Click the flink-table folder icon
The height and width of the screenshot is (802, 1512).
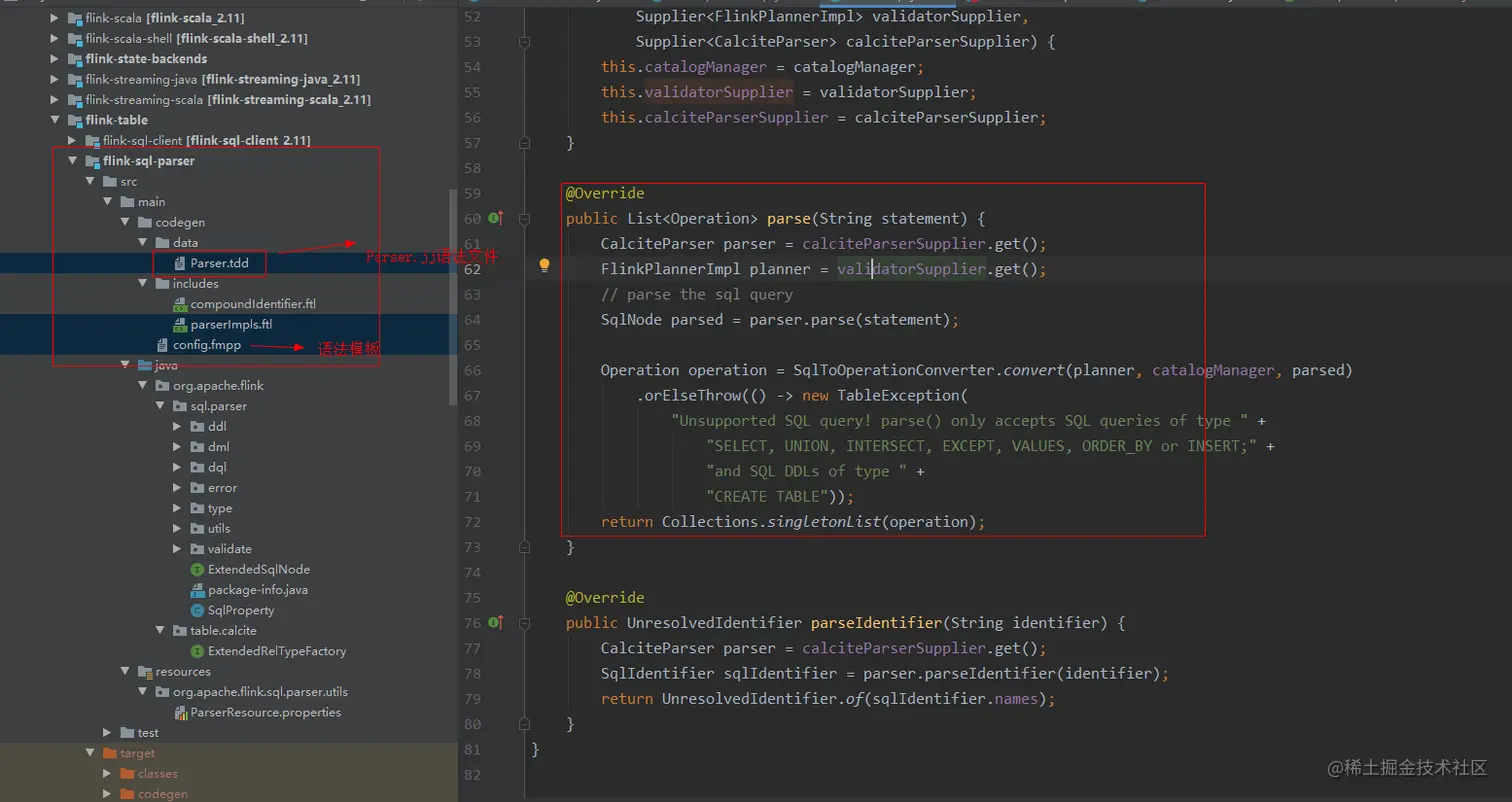(x=75, y=120)
